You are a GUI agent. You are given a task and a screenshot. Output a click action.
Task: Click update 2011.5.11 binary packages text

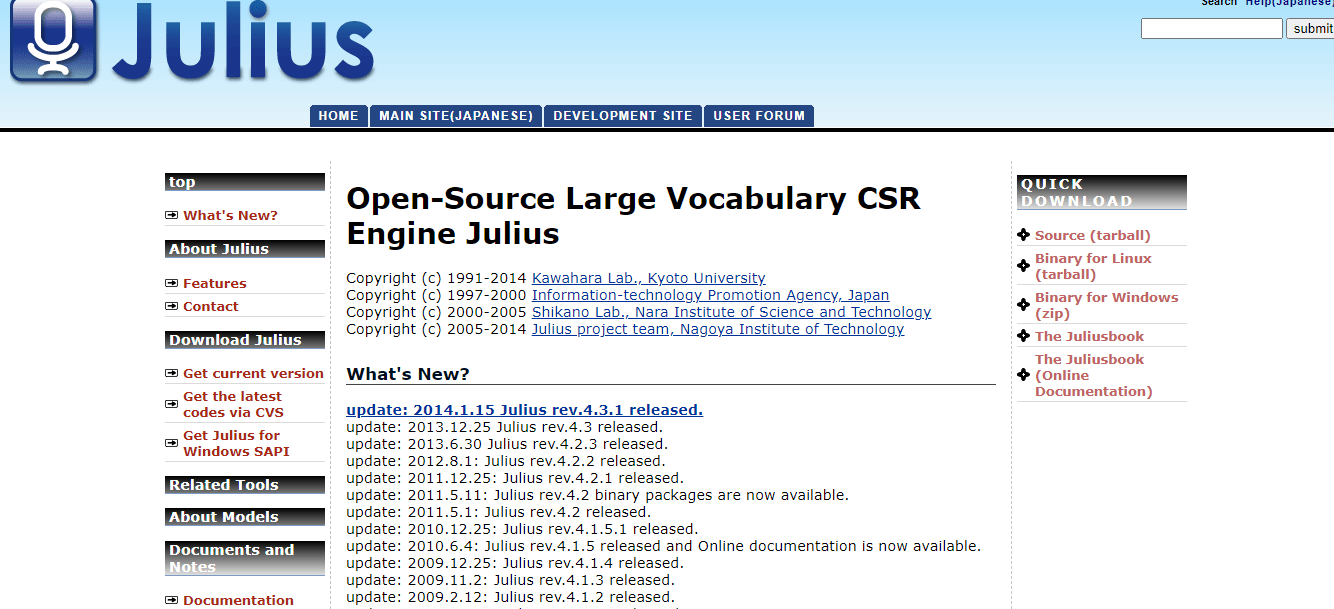click(597, 495)
